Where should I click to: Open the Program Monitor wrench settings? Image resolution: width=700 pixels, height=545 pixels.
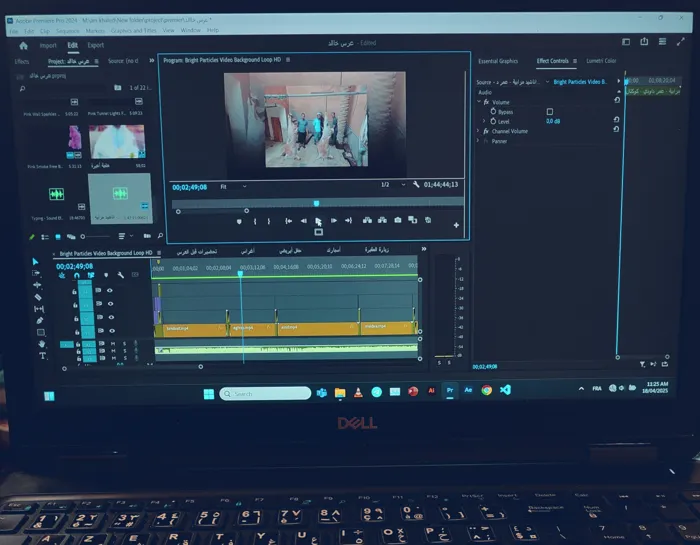pos(415,185)
